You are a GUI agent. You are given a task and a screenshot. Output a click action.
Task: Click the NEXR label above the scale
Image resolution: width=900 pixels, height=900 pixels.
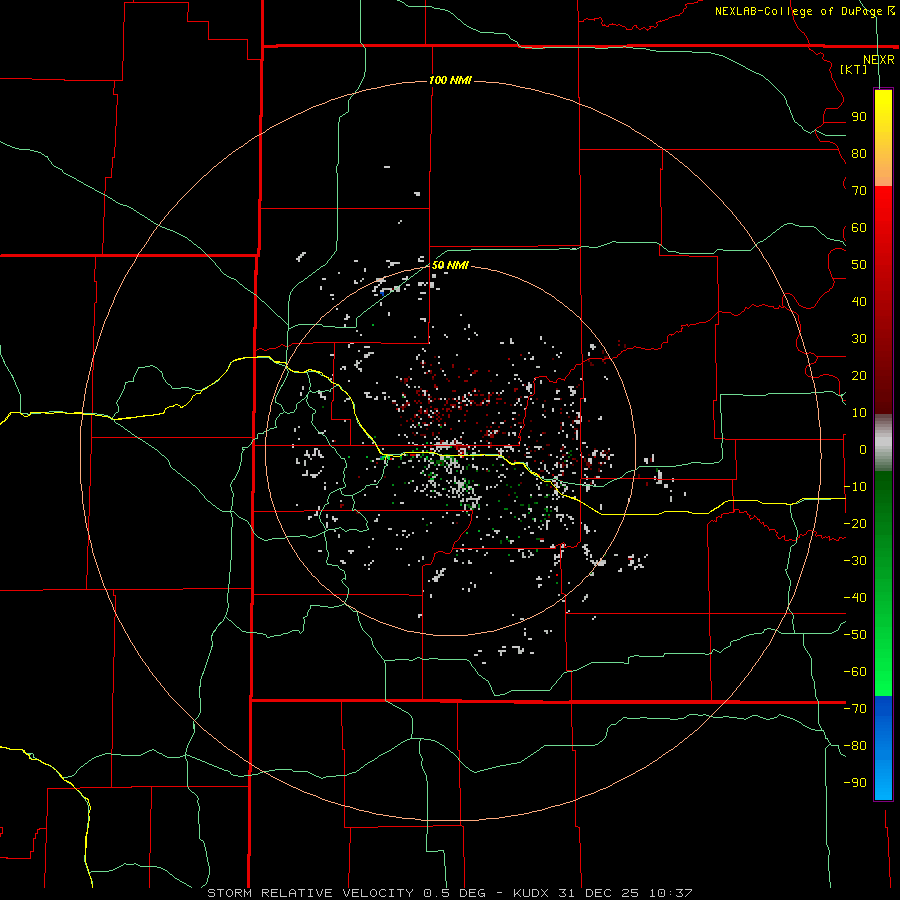[879, 60]
